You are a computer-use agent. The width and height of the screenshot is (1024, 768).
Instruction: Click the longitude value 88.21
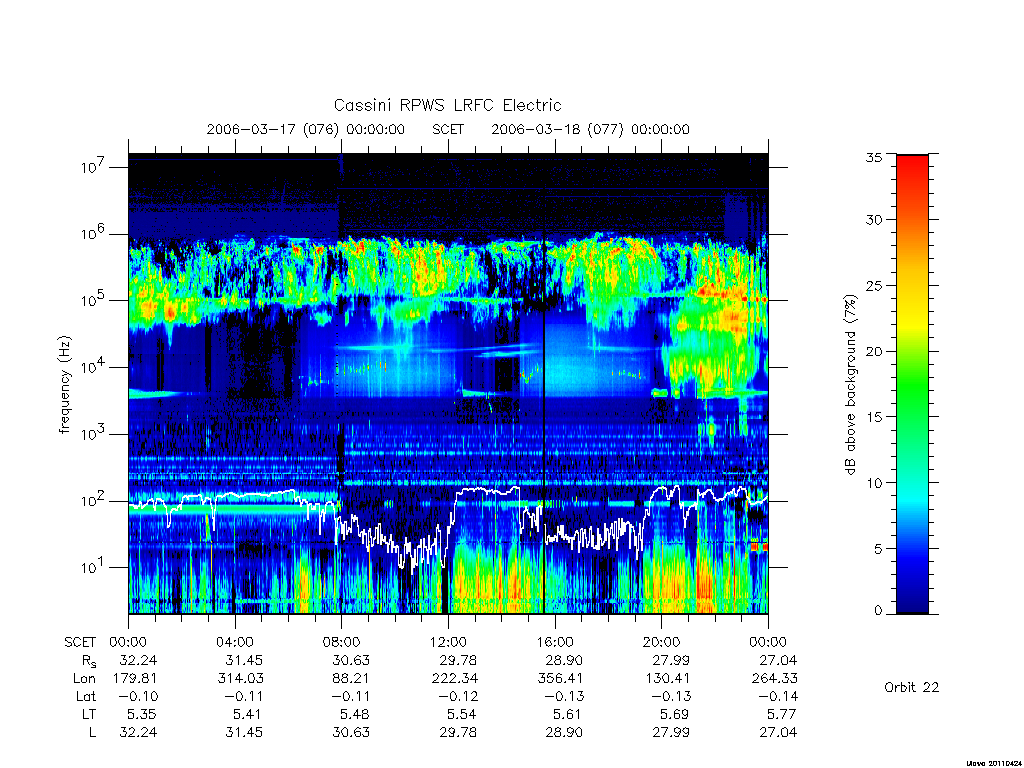[351, 679]
